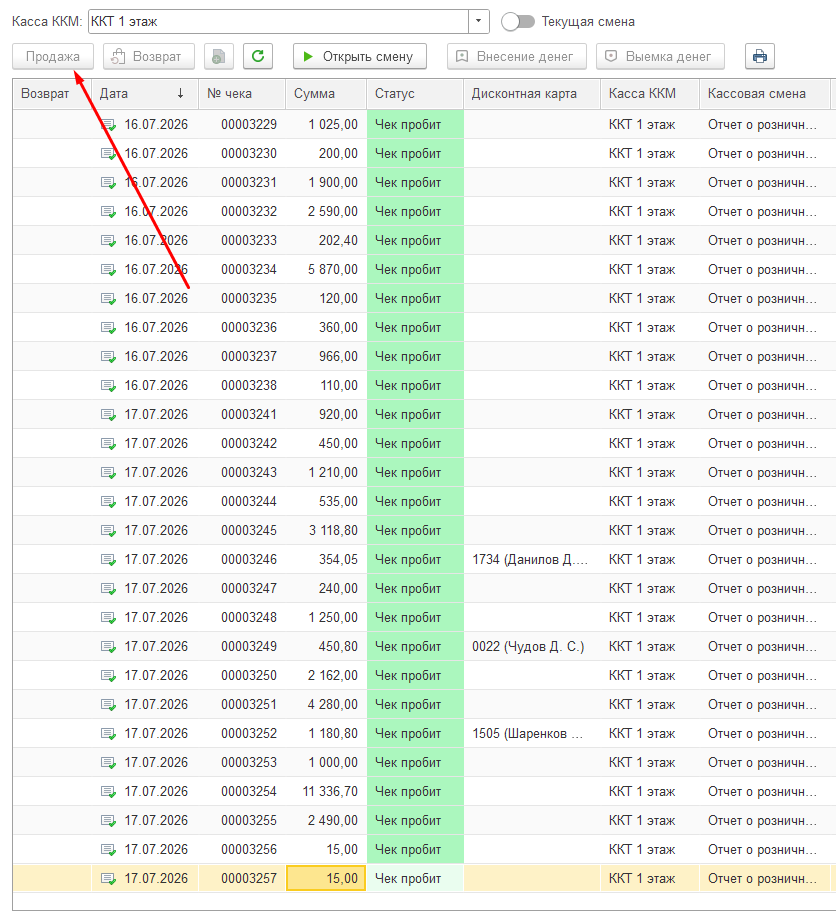The image size is (836, 913).
Task: Click receipt icon in row 00003233
Action: (x=108, y=240)
